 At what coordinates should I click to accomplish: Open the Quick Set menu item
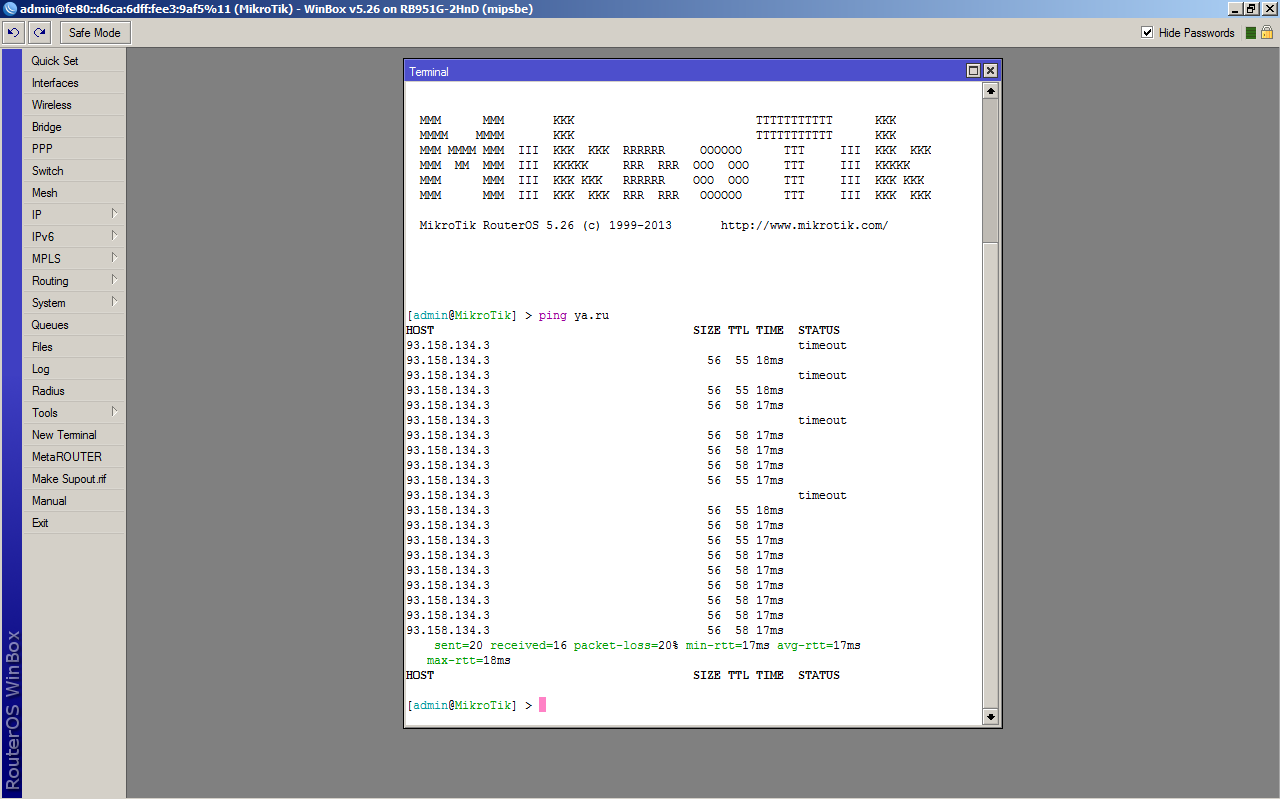[x=75, y=61]
